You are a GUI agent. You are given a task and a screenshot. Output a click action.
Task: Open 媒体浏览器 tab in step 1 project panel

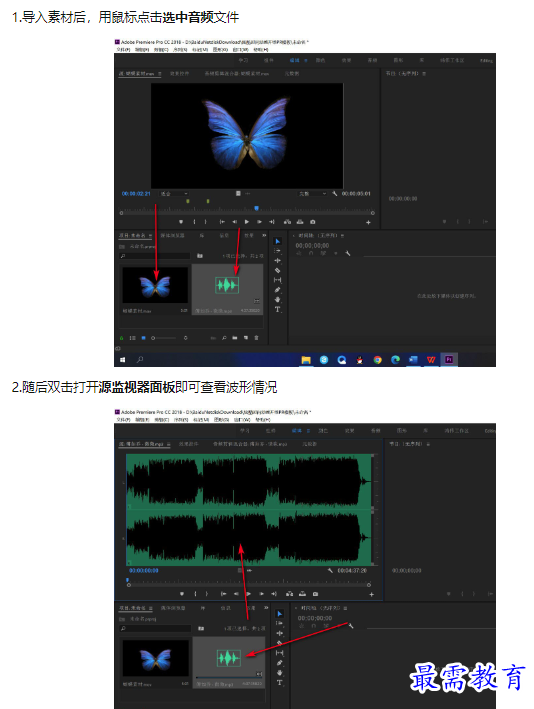(172, 235)
